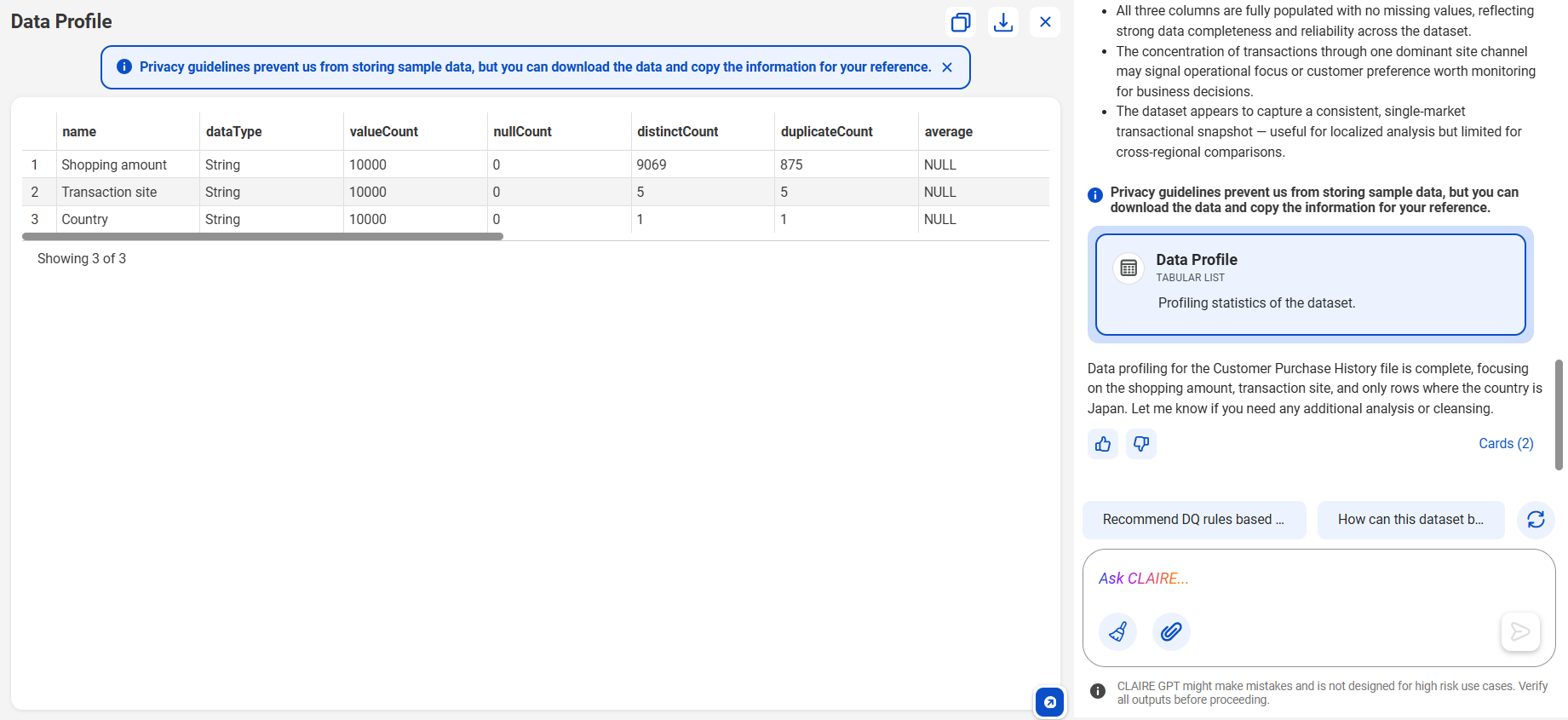1568x720 pixels.
Task: Select the Shopping amount row name
Action: [114, 164]
